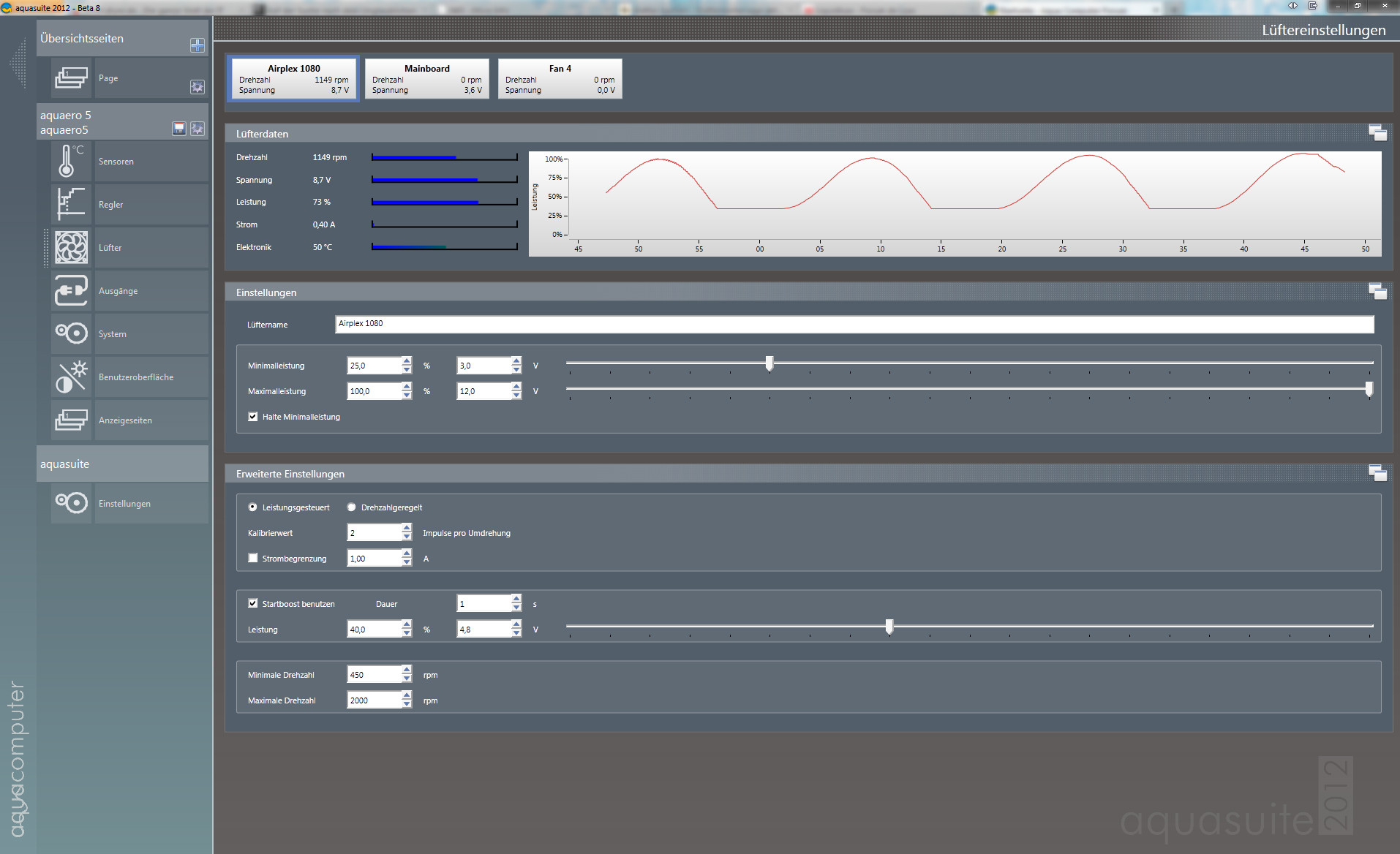Uncheck Halte Minimalleistung checkbox
The image size is (1400, 854).
(253, 417)
